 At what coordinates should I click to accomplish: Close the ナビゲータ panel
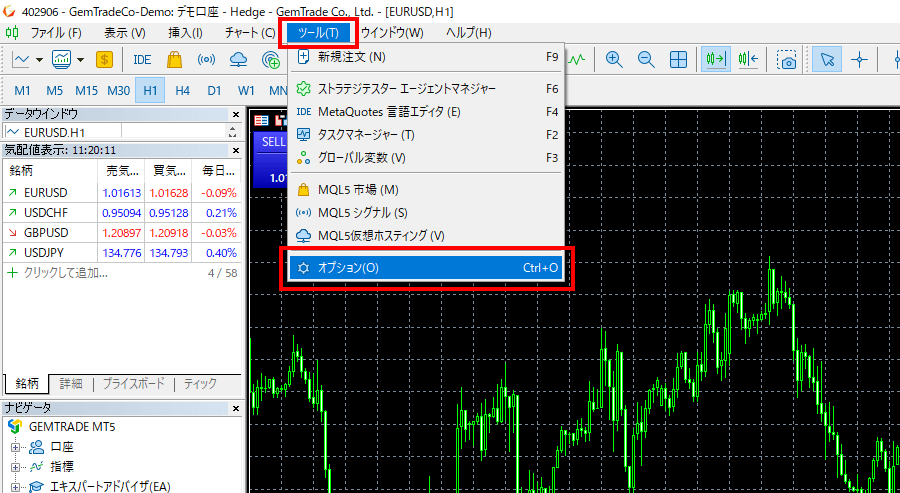(236, 409)
